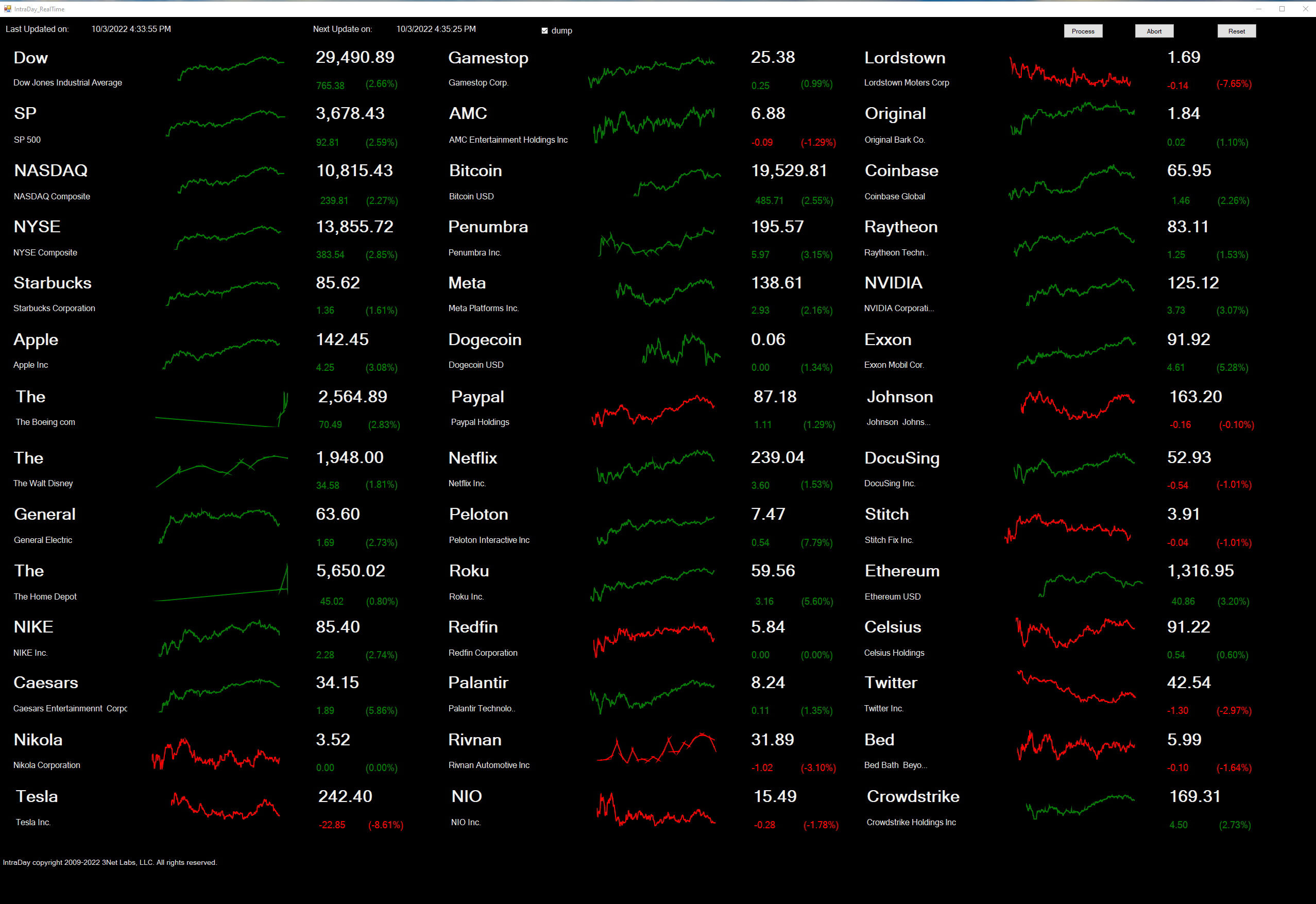Maximize the IntraDay window
Viewport: 1316px width, 904px height.
point(1281,8)
